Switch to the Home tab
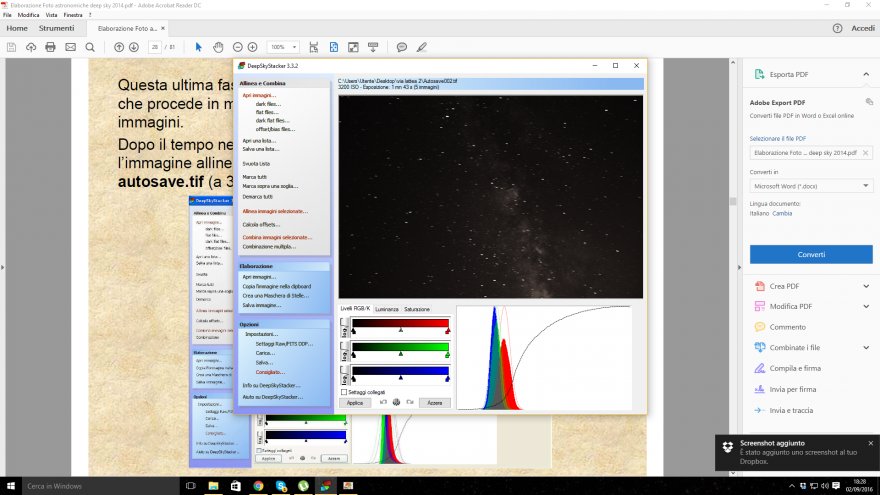This screenshot has height=495, width=880. [17, 28]
